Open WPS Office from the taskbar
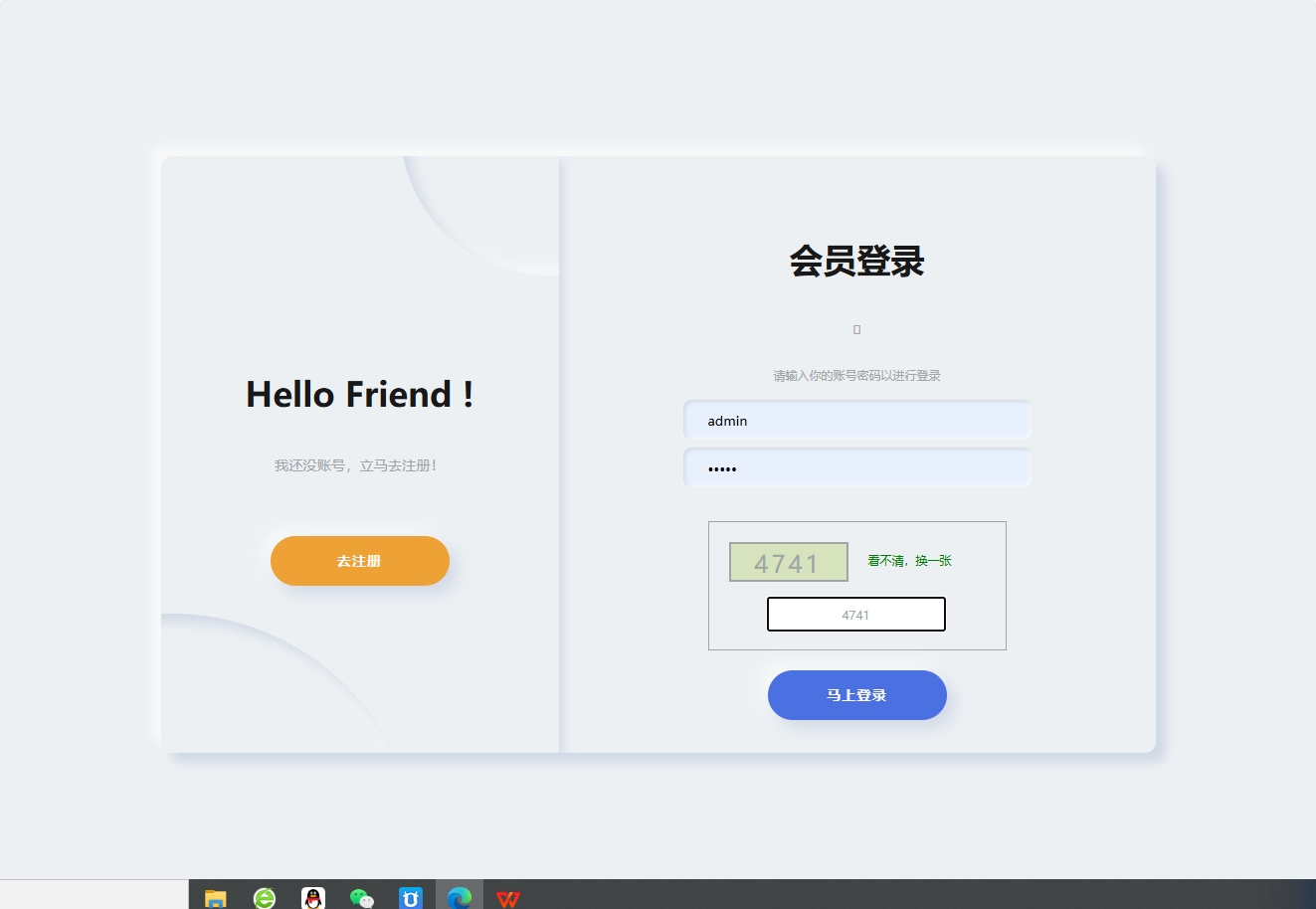This screenshot has width=1316, height=909. [508, 898]
